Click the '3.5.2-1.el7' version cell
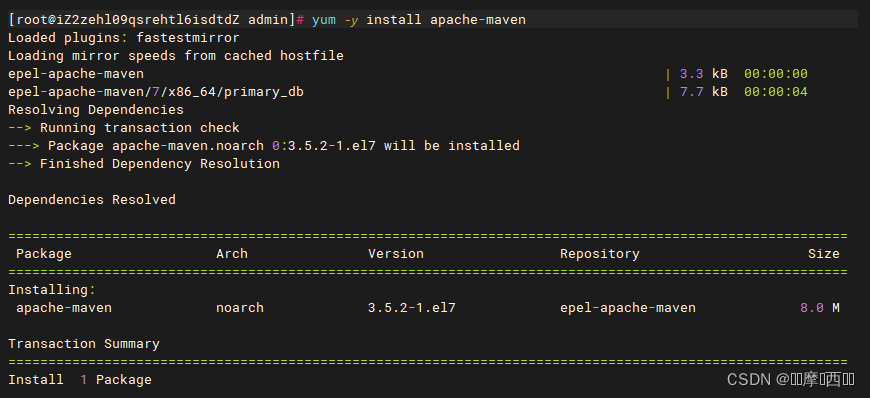This screenshot has width=870, height=398. pyautogui.click(x=412, y=308)
